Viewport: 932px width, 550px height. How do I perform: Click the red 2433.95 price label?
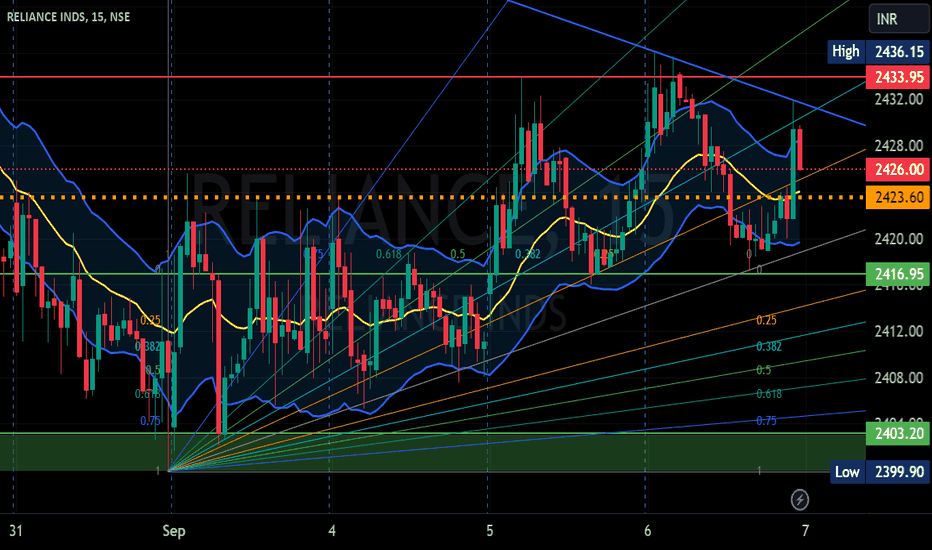tap(896, 77)
